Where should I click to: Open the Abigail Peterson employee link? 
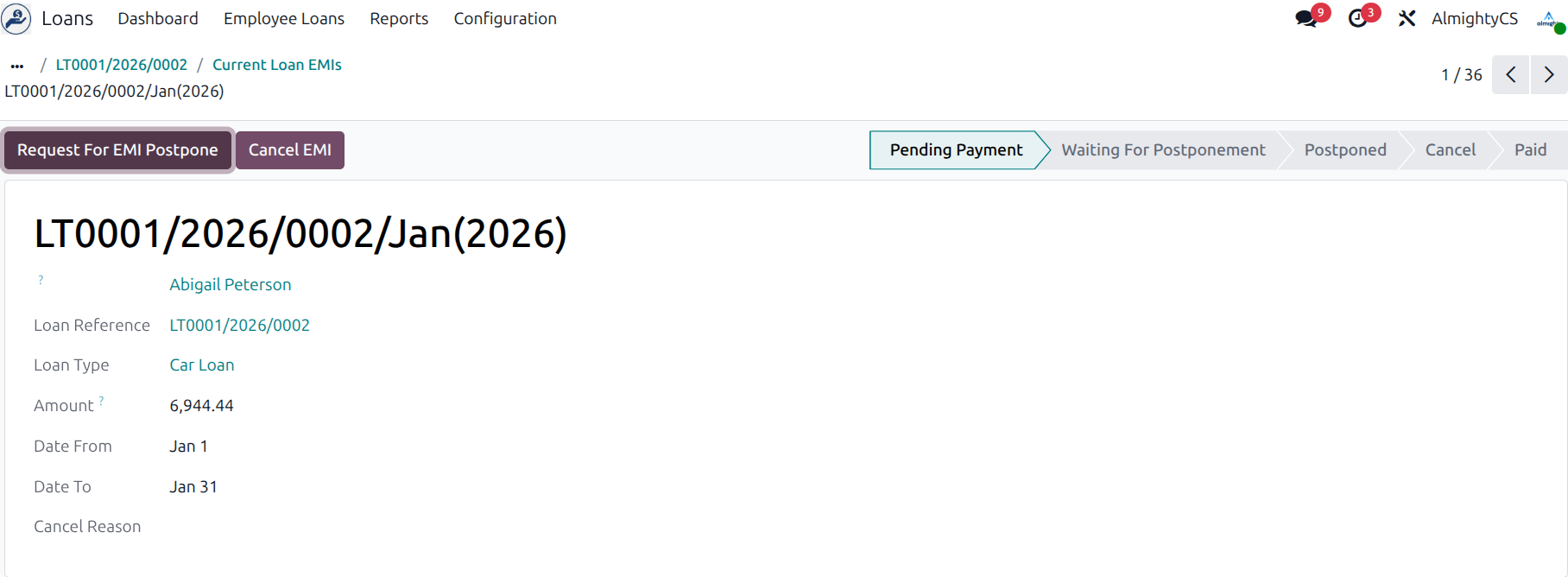[x=231, y=284]
